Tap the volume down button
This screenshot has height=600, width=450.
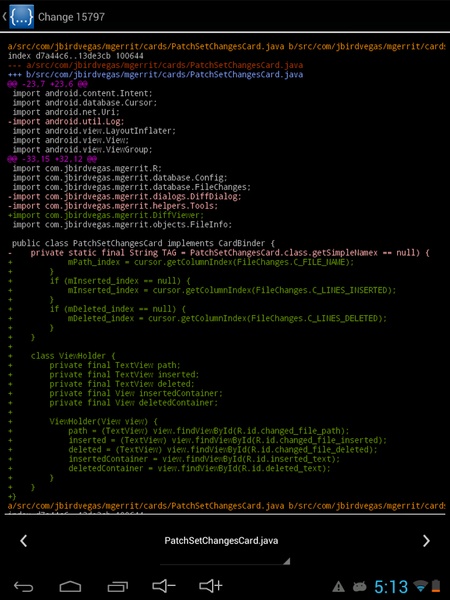click(x=163, y=586)
